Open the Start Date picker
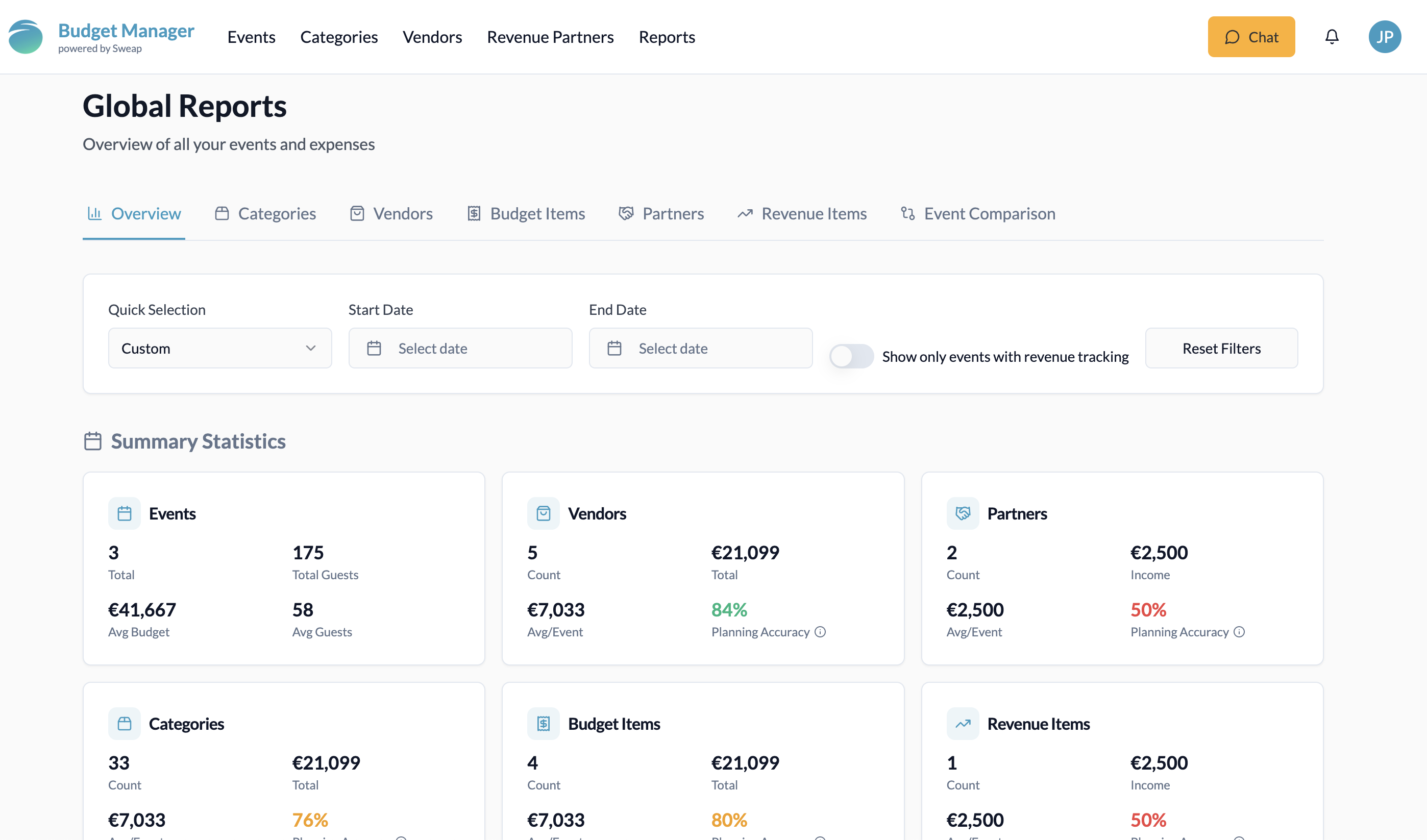The image size is (1427, 840). pyautogui.click(x=460, y=348)
